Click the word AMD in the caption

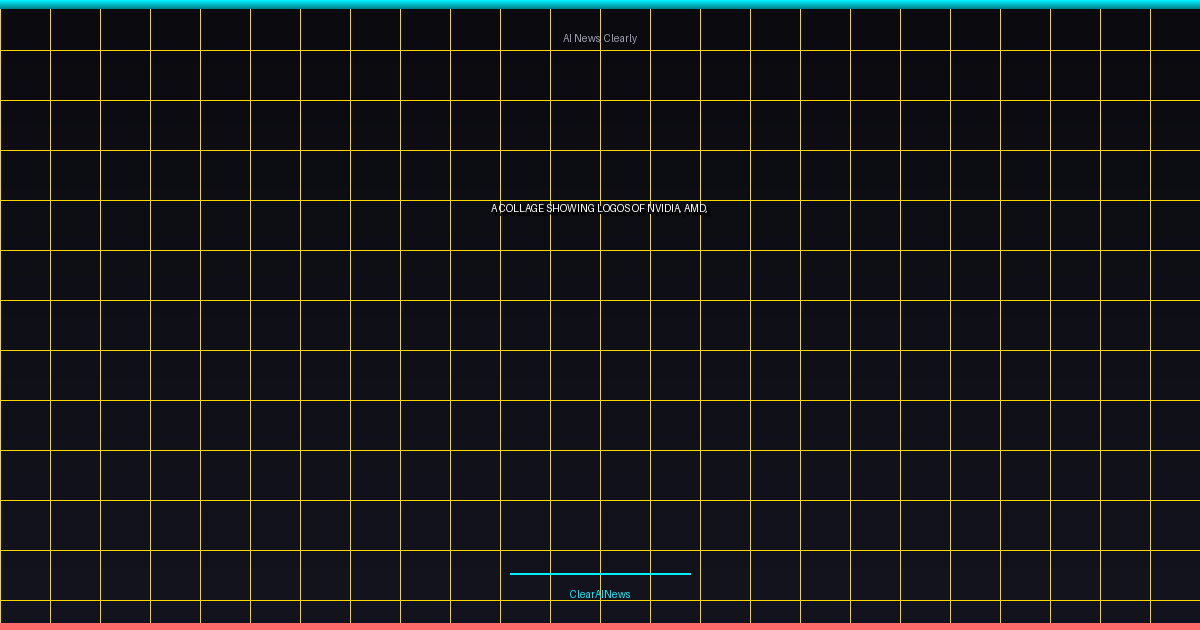(x=694, y=208)
